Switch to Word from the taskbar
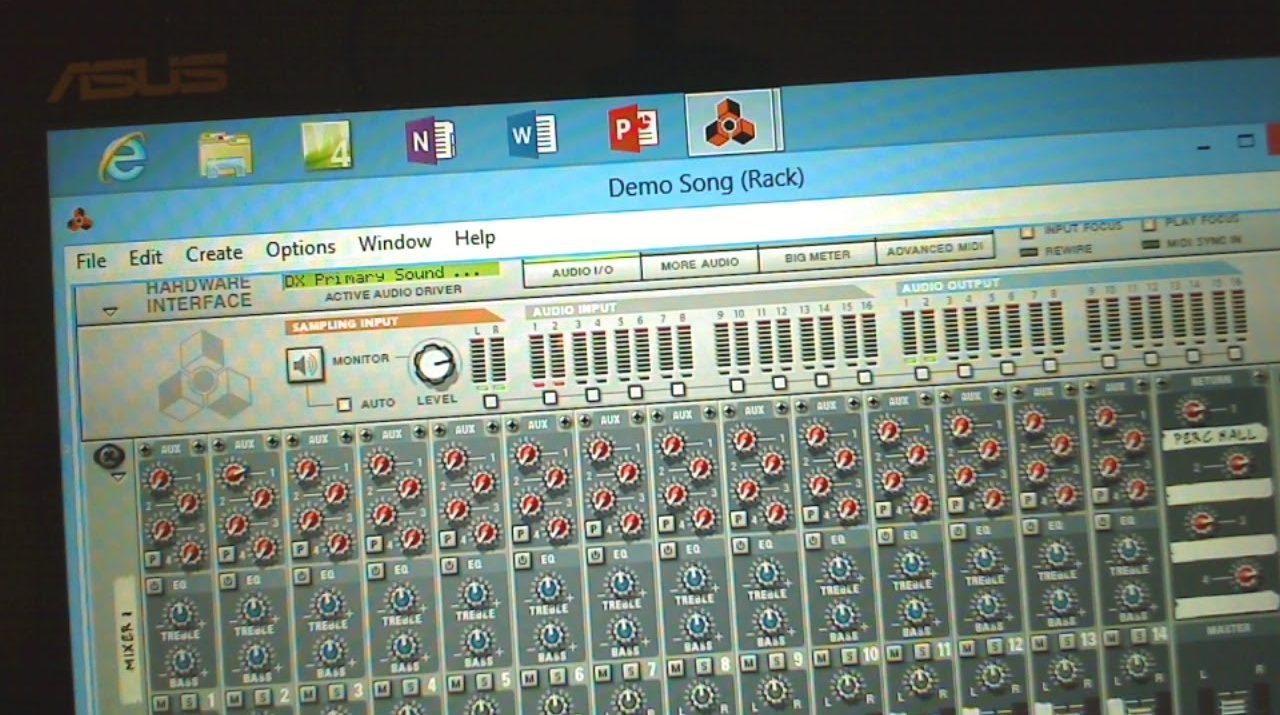 [531, 135]
